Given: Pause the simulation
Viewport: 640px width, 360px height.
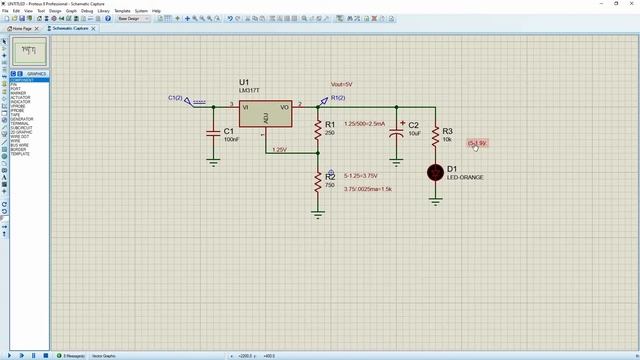Looking at the screenshot, I should coord(34,356).
